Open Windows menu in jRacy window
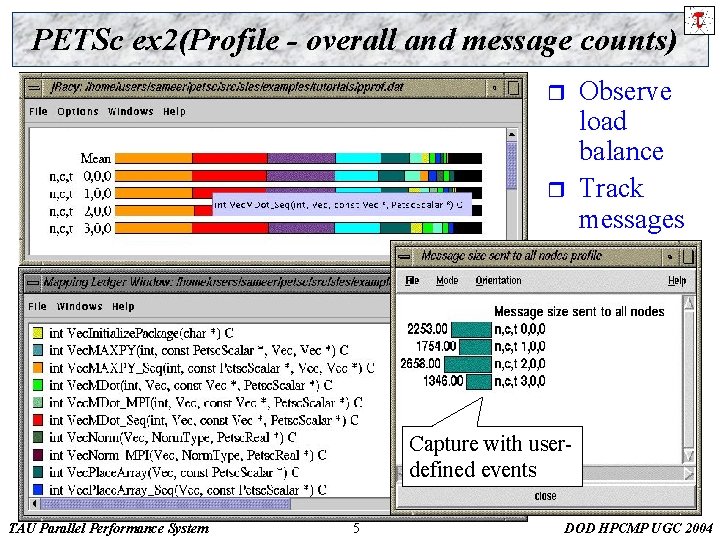Image resolution: width=720 pixels, height=540 pixels. pos(130,112)
